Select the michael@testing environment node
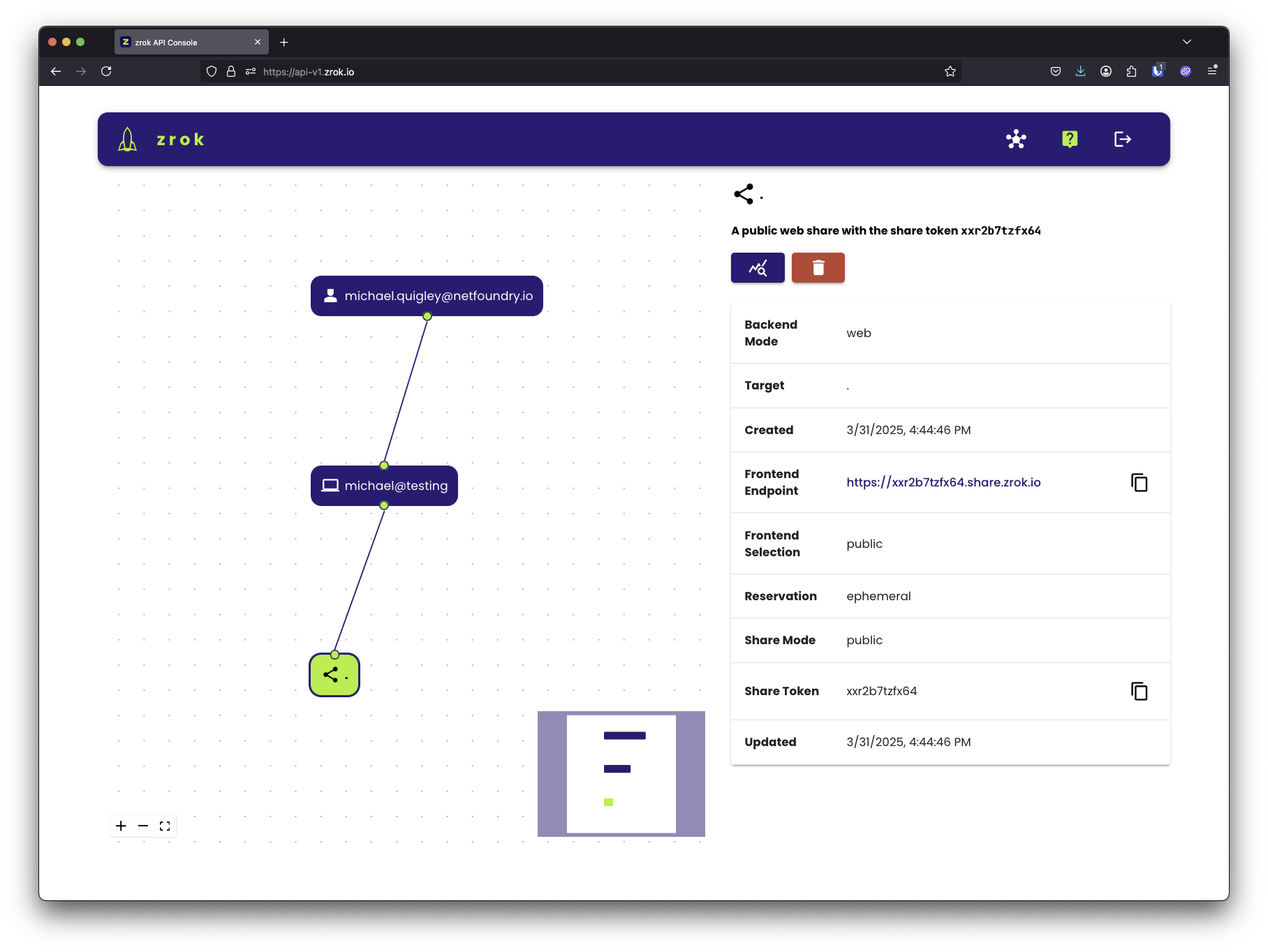This screenshot has height=952, width=1268. pyautogui.click(x=384, y=486)
